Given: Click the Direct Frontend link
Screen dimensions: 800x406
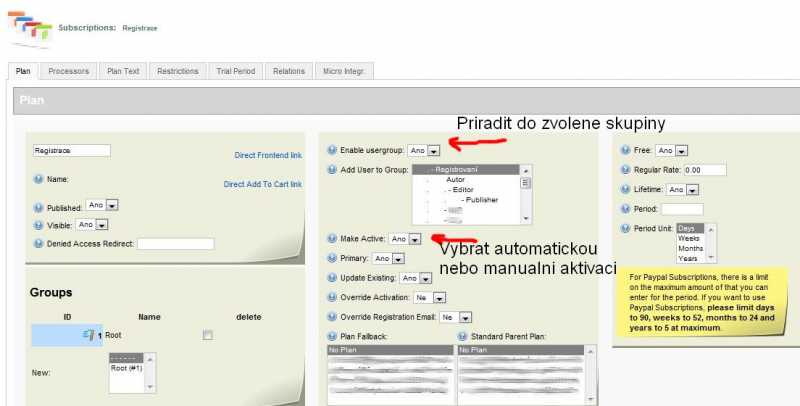Looking at the screenshot, I should [267, 155].
